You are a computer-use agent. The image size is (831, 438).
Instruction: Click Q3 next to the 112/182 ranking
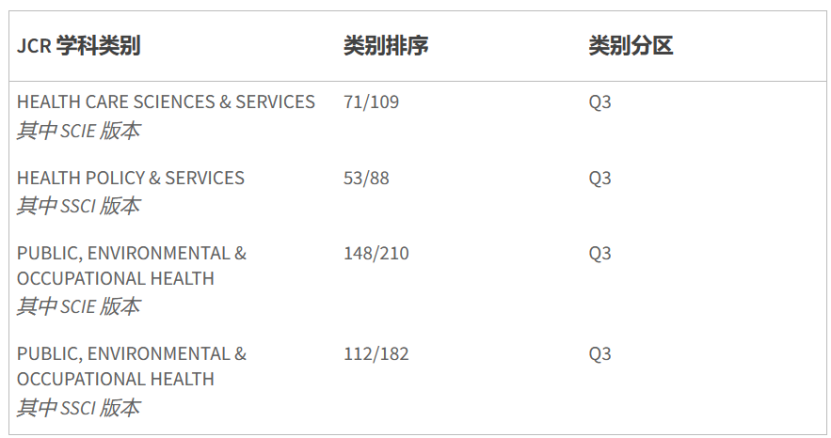600,354
